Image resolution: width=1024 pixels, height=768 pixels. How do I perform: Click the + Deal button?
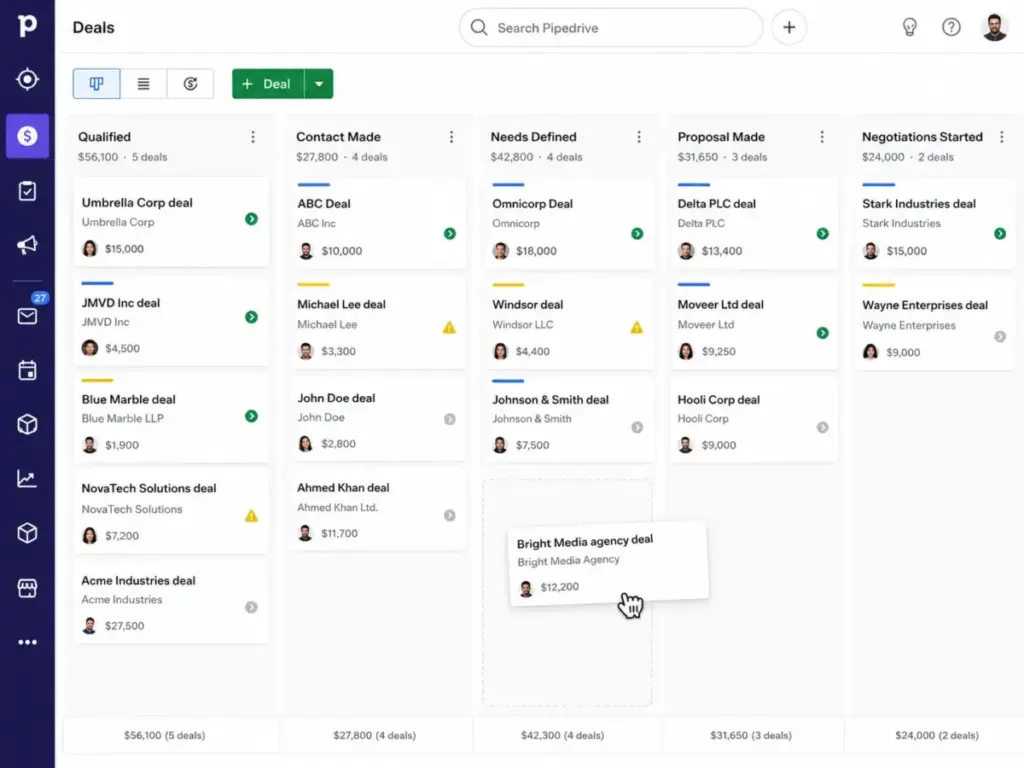pyautogui.click(x=268, y=84)
